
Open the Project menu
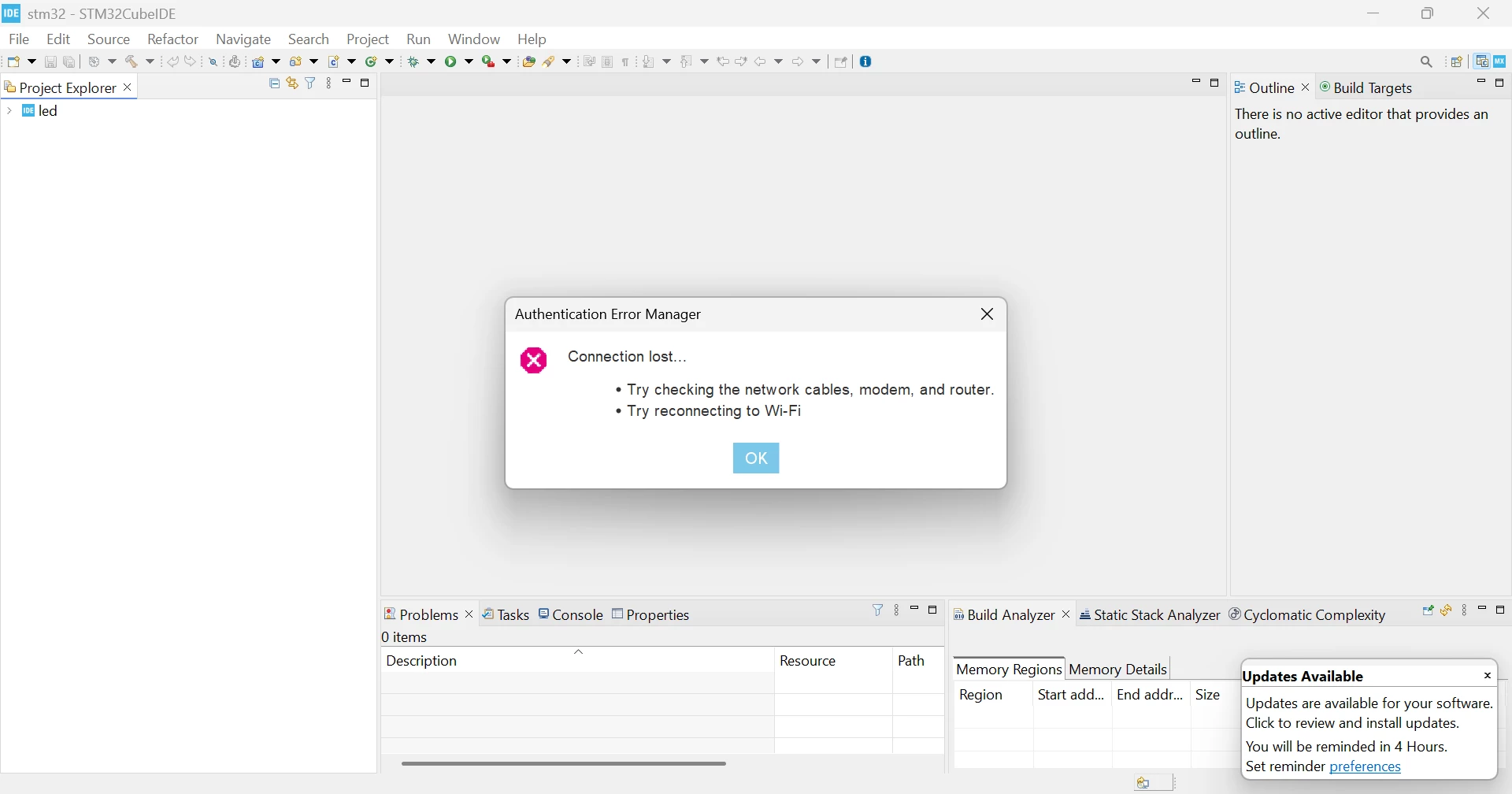tap(368, 39)
